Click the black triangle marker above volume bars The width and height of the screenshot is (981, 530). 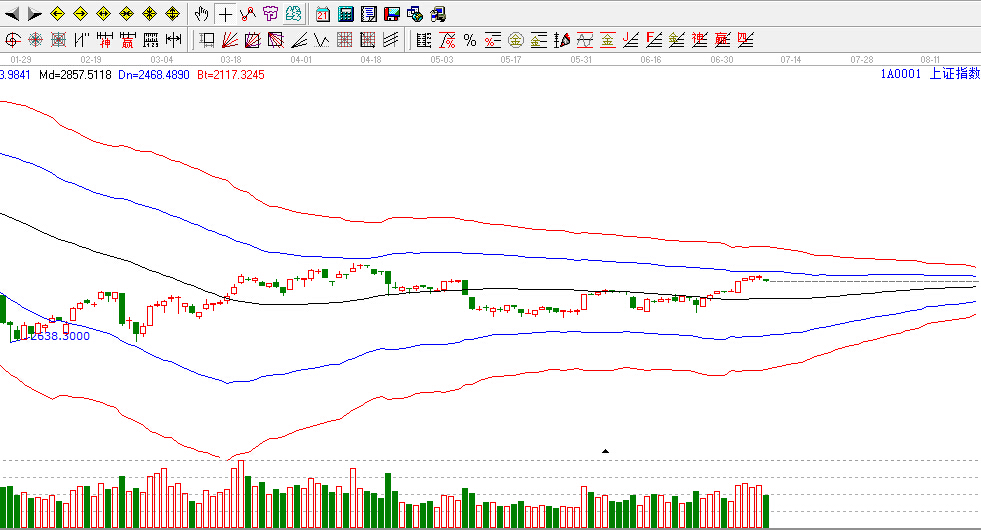(605, 451)
